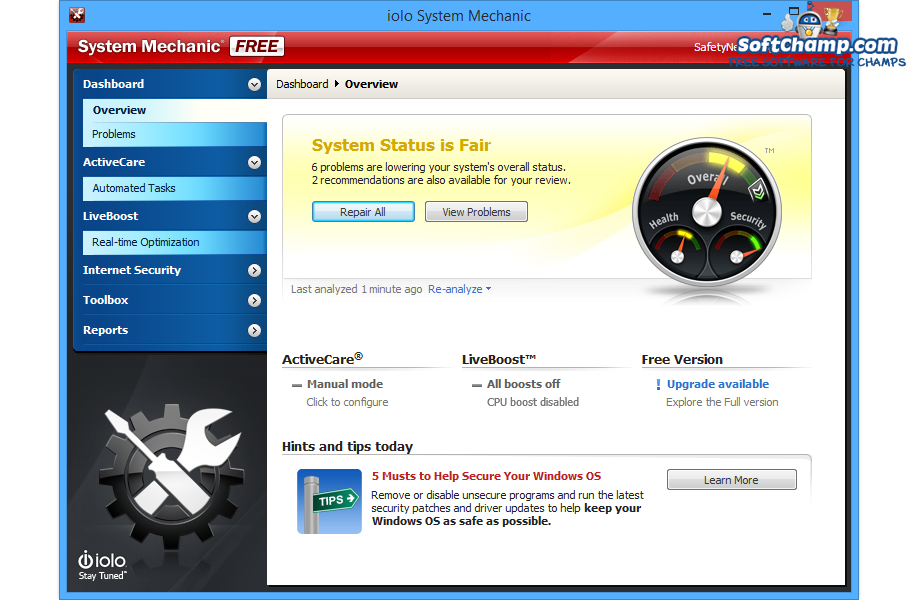920x600 pixels.
Task: Open Automated Tasks under ActiveCare
Action: coord(175,188)
